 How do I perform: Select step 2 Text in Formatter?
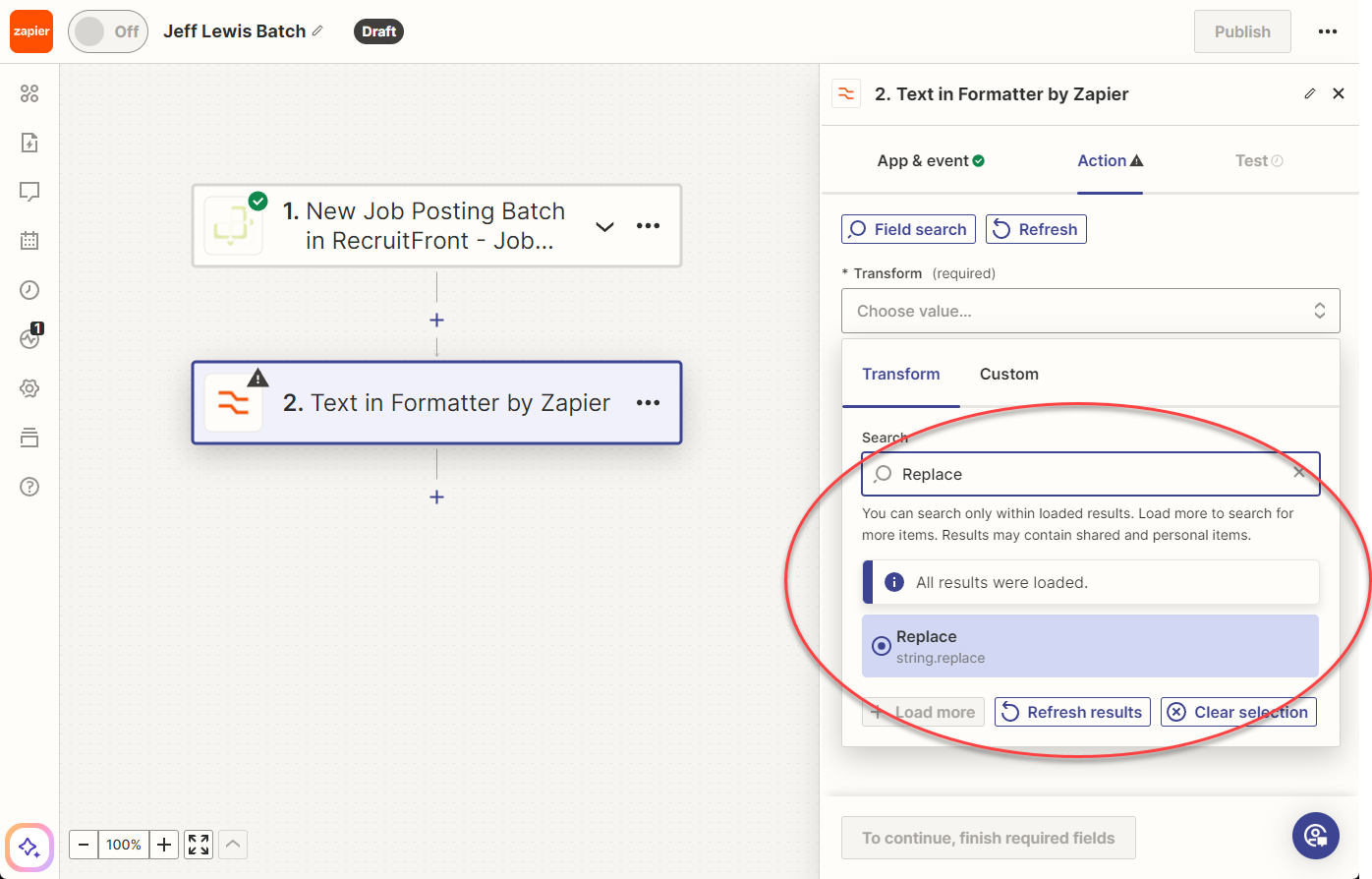click(435, 403)
